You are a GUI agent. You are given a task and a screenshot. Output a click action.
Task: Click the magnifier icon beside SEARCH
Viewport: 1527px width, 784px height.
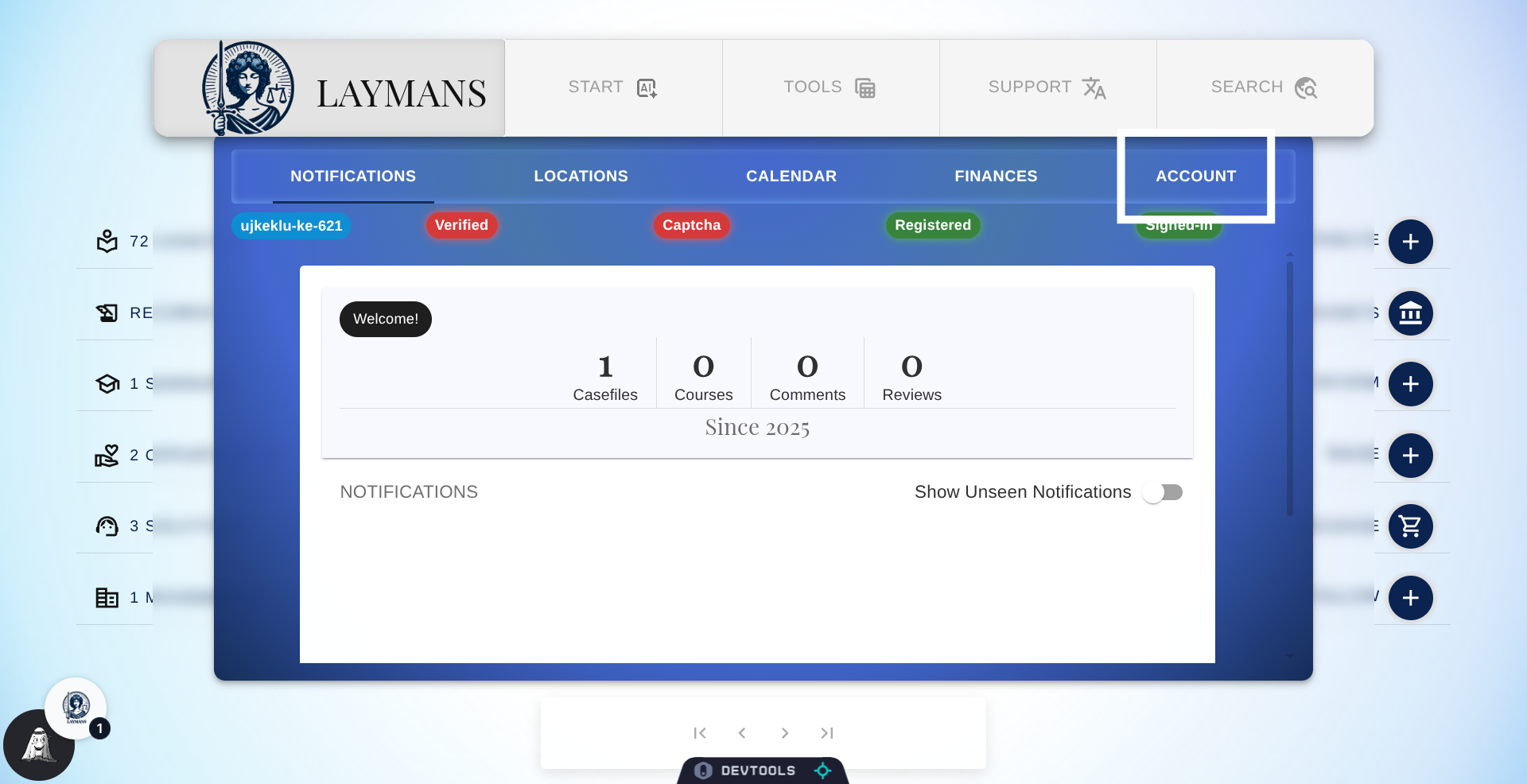point(1307,87)
